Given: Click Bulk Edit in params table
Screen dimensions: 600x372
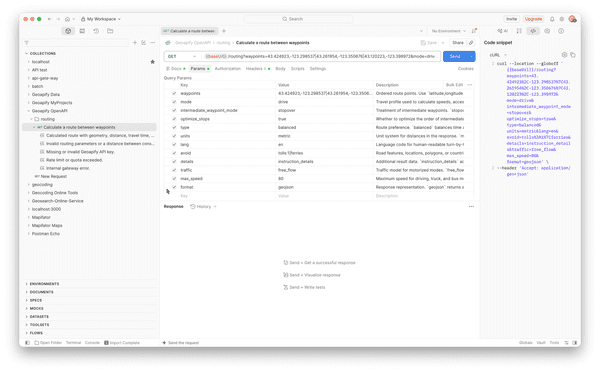Looking at the screenshot, I should [x=455, y=85].
